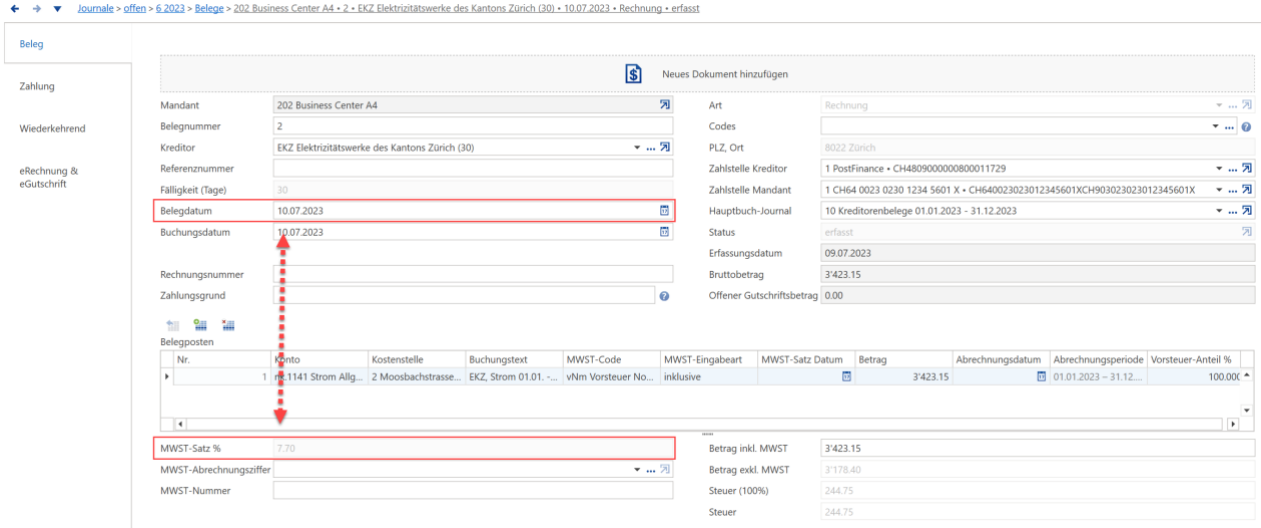
Task: Click into the Belegnummer field
Action: coord(473,126)
